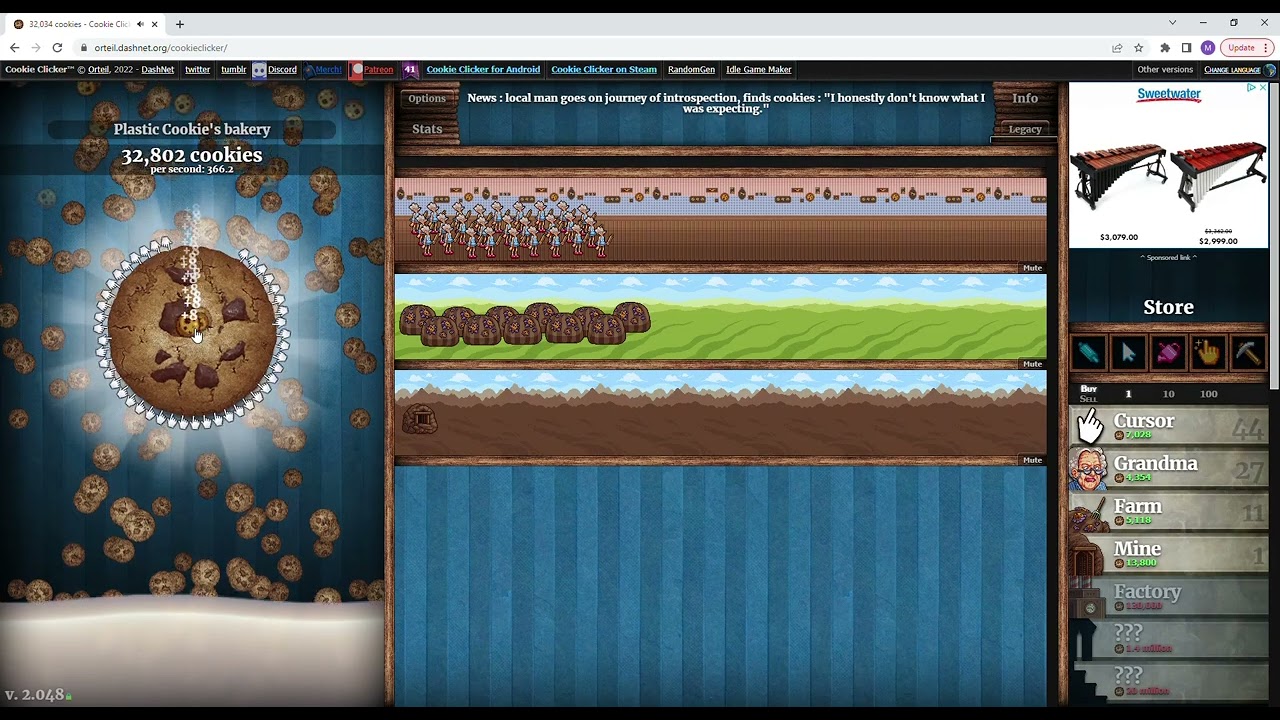Buy the pink watering can upgrade
The image size is (1280, 720).
click(1168, 352)
